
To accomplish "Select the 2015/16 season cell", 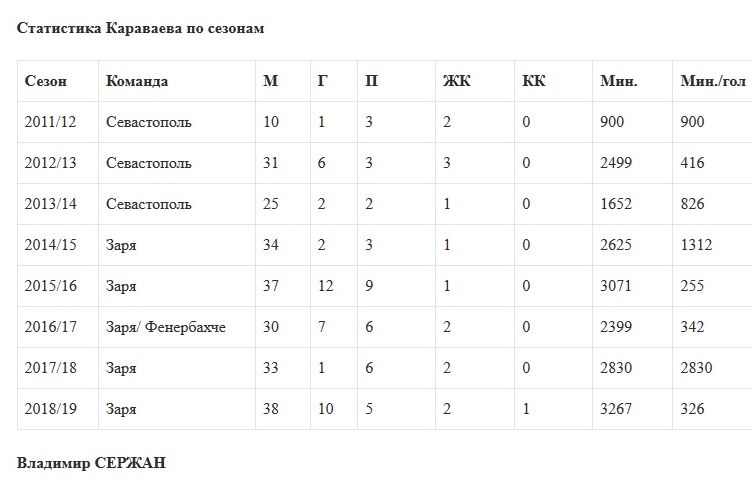I will (50, 286).
